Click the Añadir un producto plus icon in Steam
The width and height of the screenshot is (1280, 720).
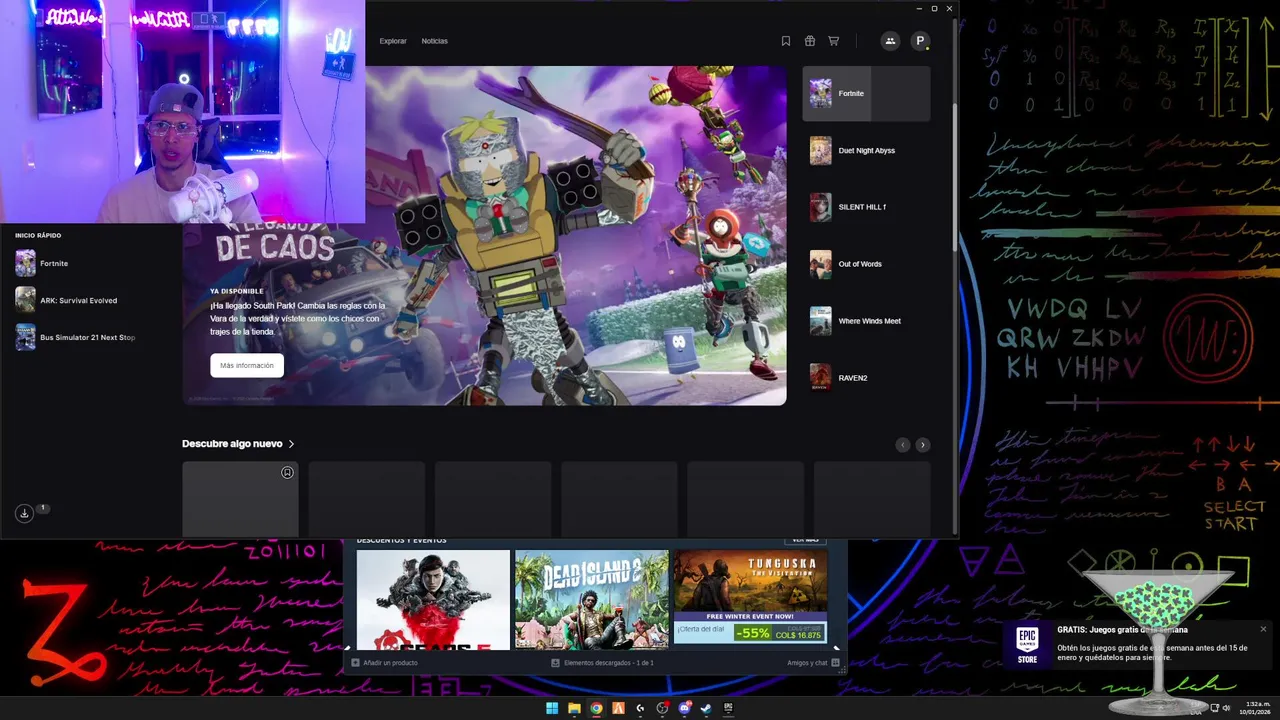[355, 663]
